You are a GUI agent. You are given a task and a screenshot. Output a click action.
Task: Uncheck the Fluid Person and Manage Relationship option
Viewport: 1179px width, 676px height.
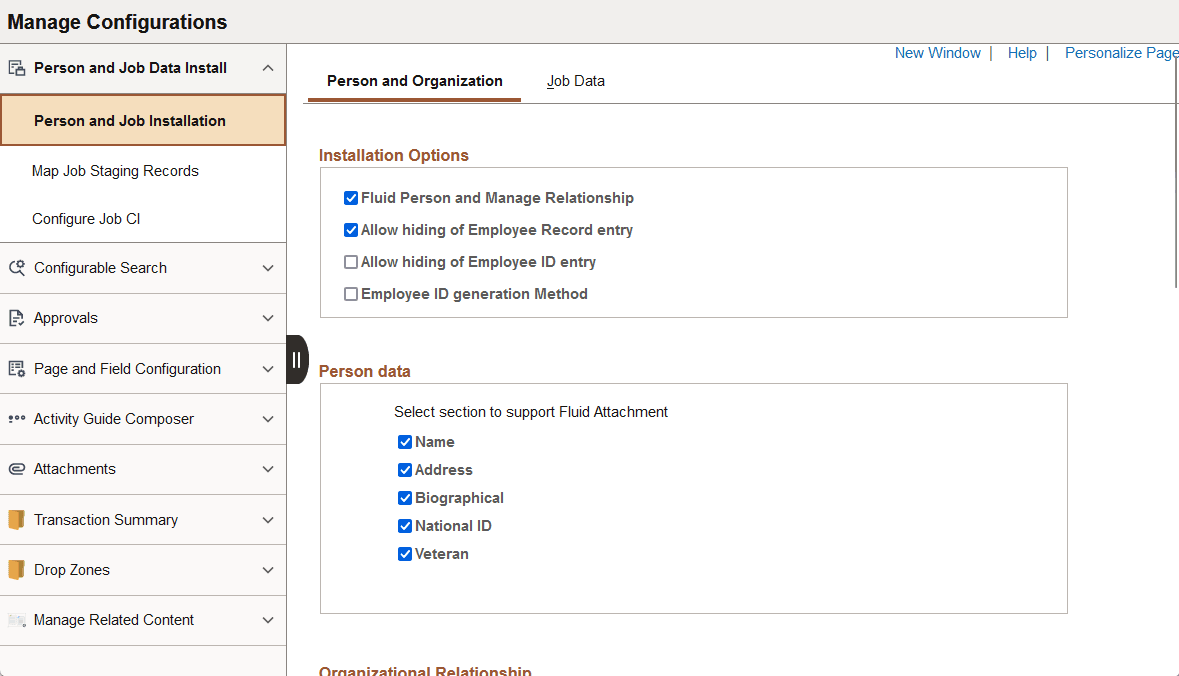pos(351,197)
